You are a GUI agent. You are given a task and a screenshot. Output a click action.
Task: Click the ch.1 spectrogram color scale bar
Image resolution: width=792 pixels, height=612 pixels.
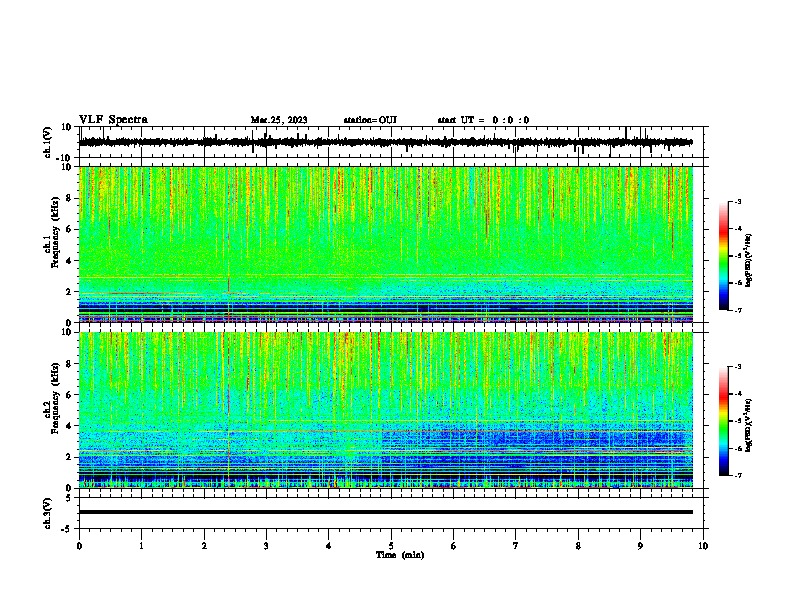(x=723, y=256)
